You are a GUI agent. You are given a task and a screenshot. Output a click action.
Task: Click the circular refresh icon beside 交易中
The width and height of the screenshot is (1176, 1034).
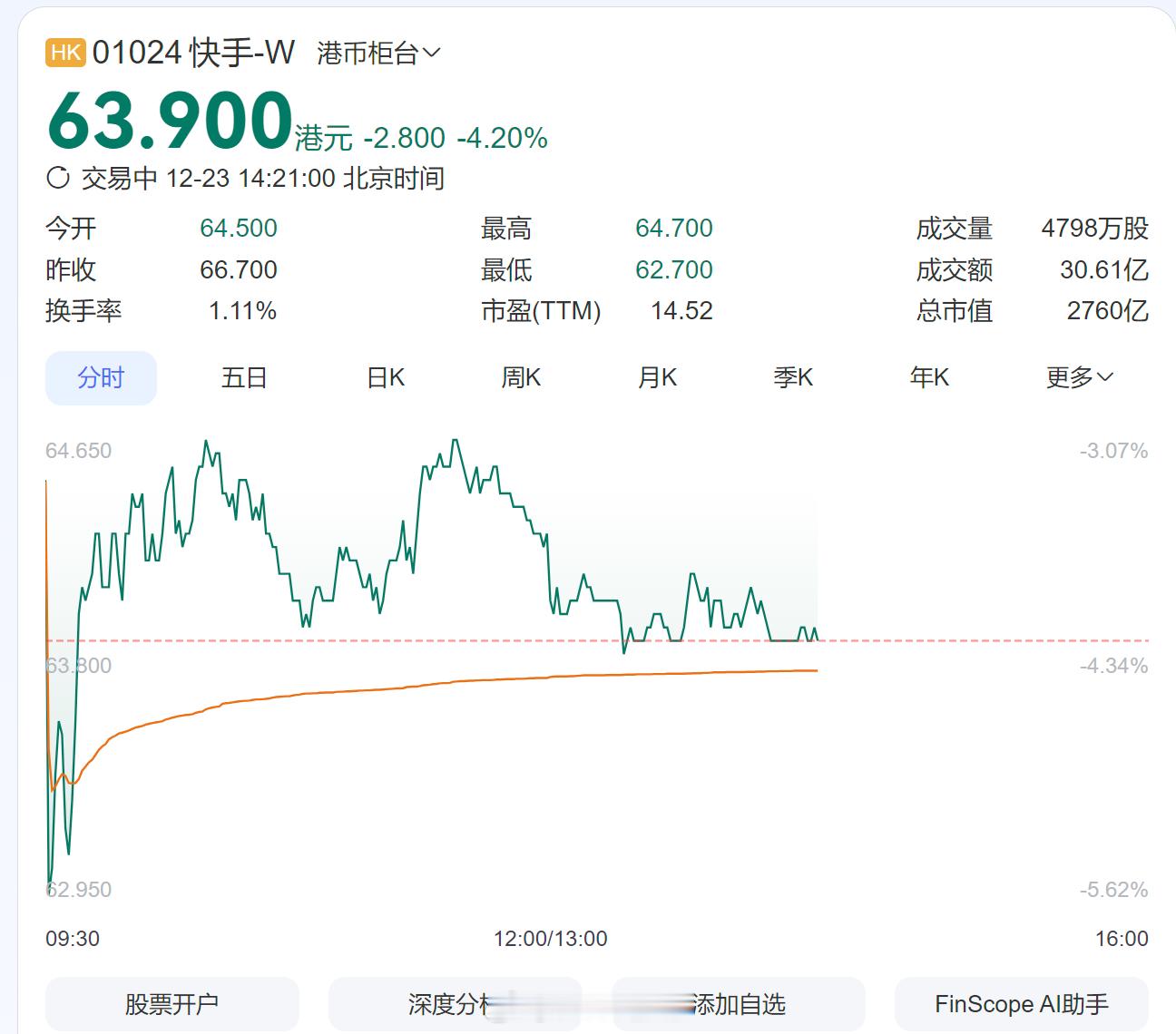click(x=58, y=178)
